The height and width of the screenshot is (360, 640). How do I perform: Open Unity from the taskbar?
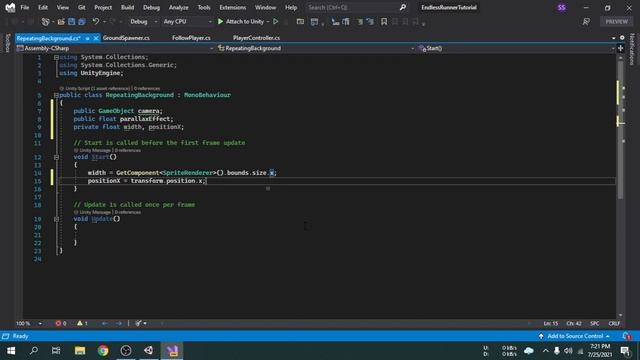tap(149, 351)
